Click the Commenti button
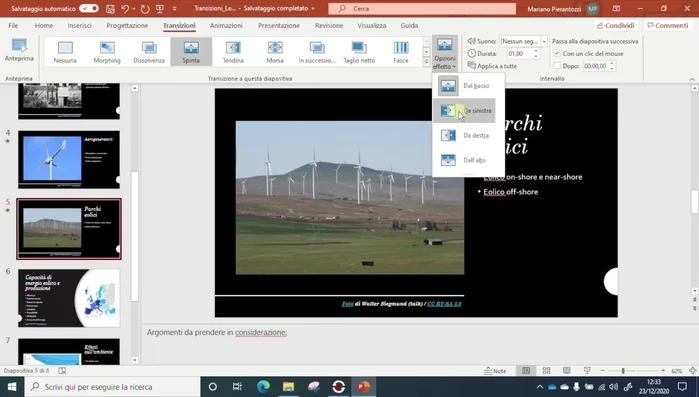The image size is (699, 397). pyautogui.click(x=668, y=25)
